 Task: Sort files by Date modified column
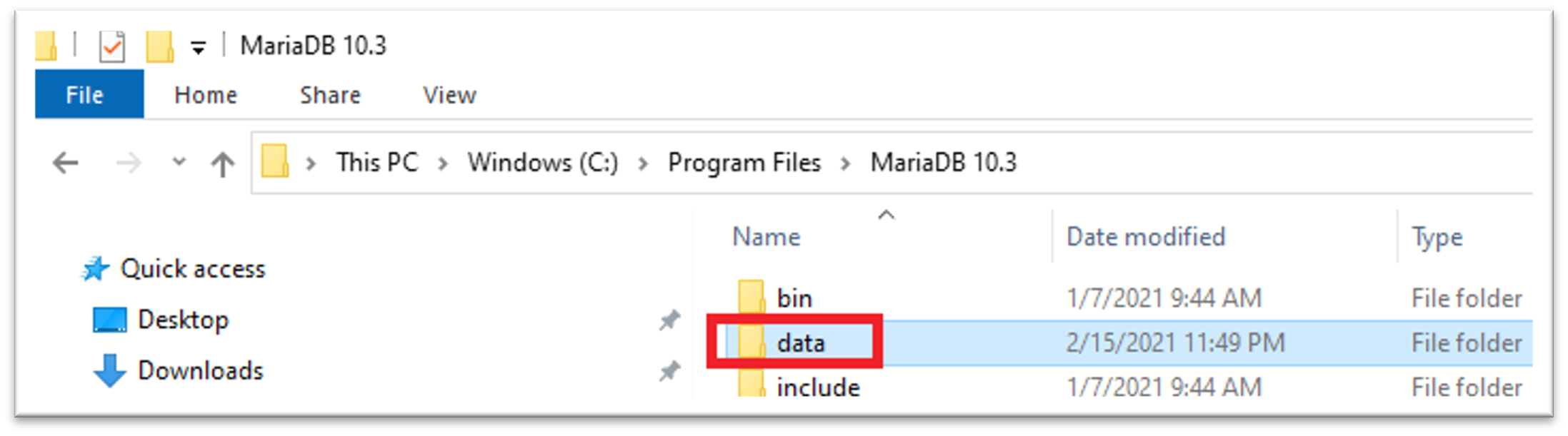[1145, 237]
